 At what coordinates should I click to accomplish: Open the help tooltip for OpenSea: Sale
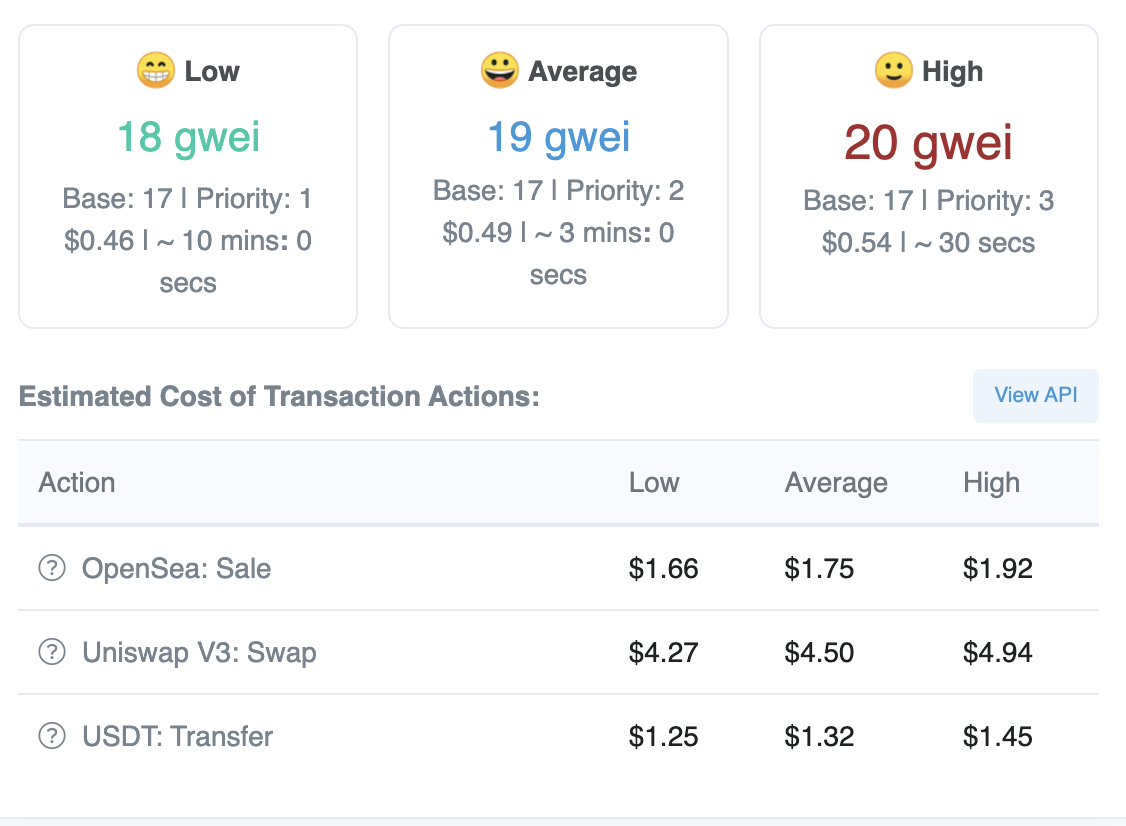point(50,568)
